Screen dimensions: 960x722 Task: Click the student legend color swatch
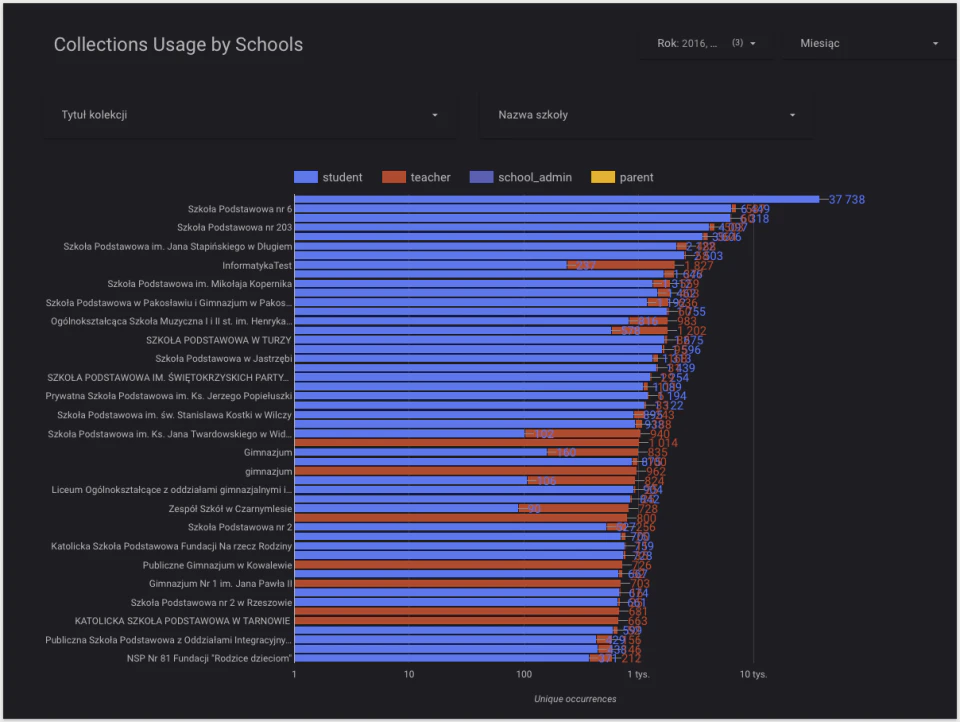click(306, 178)
